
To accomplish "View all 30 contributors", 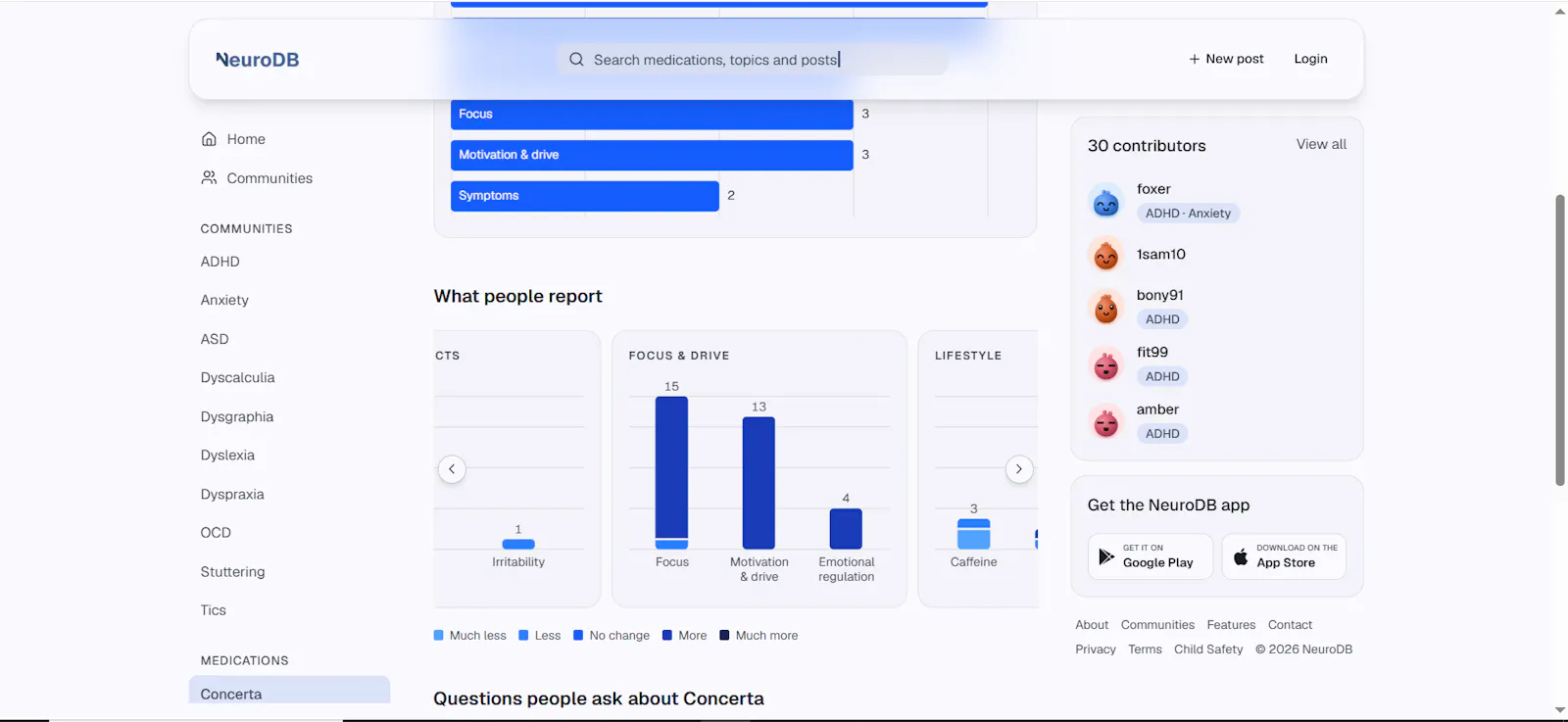I will [x=1321, y=144].
